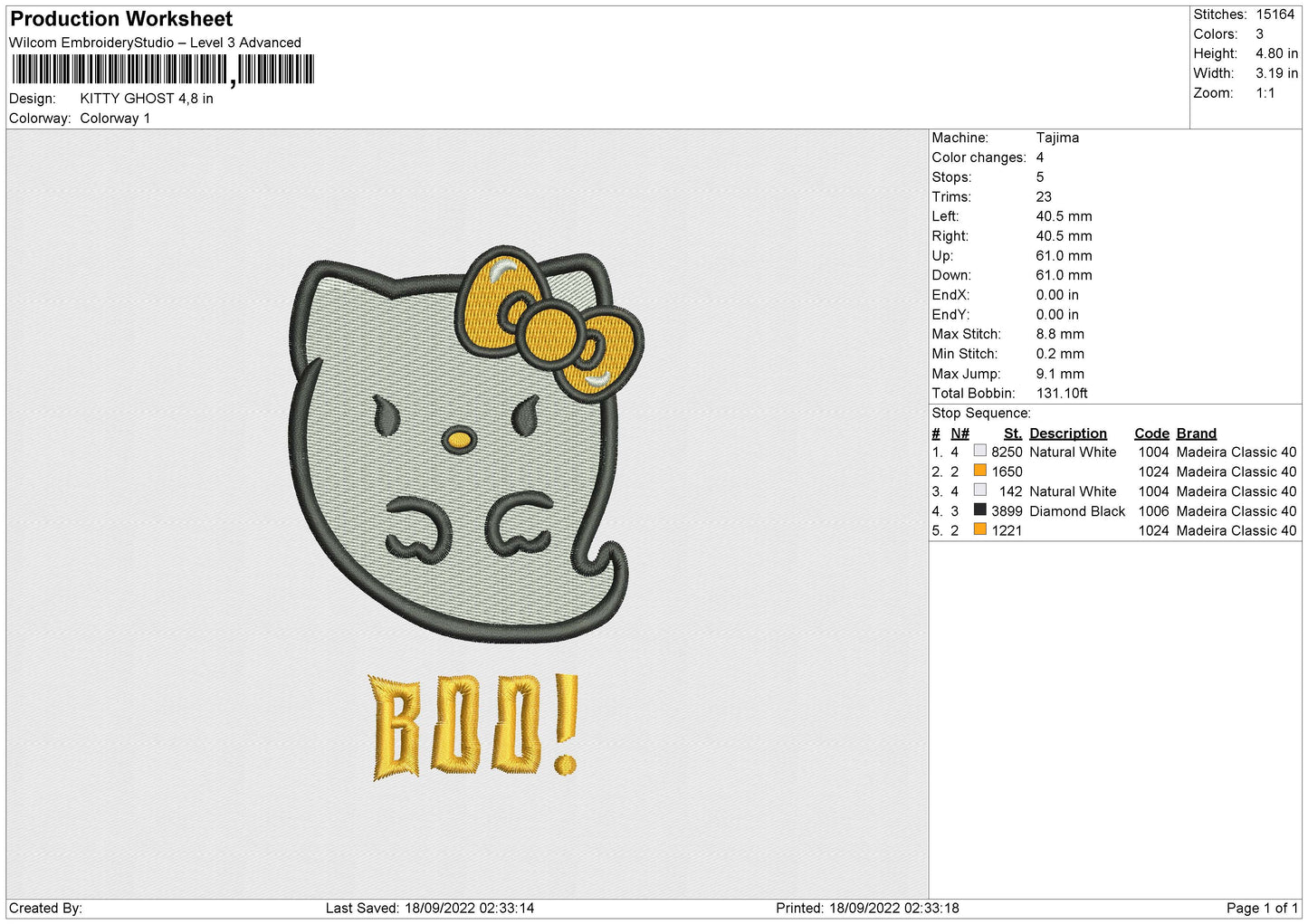Click the Total Bobbin value 131.10ft

tap(1062, 394)
